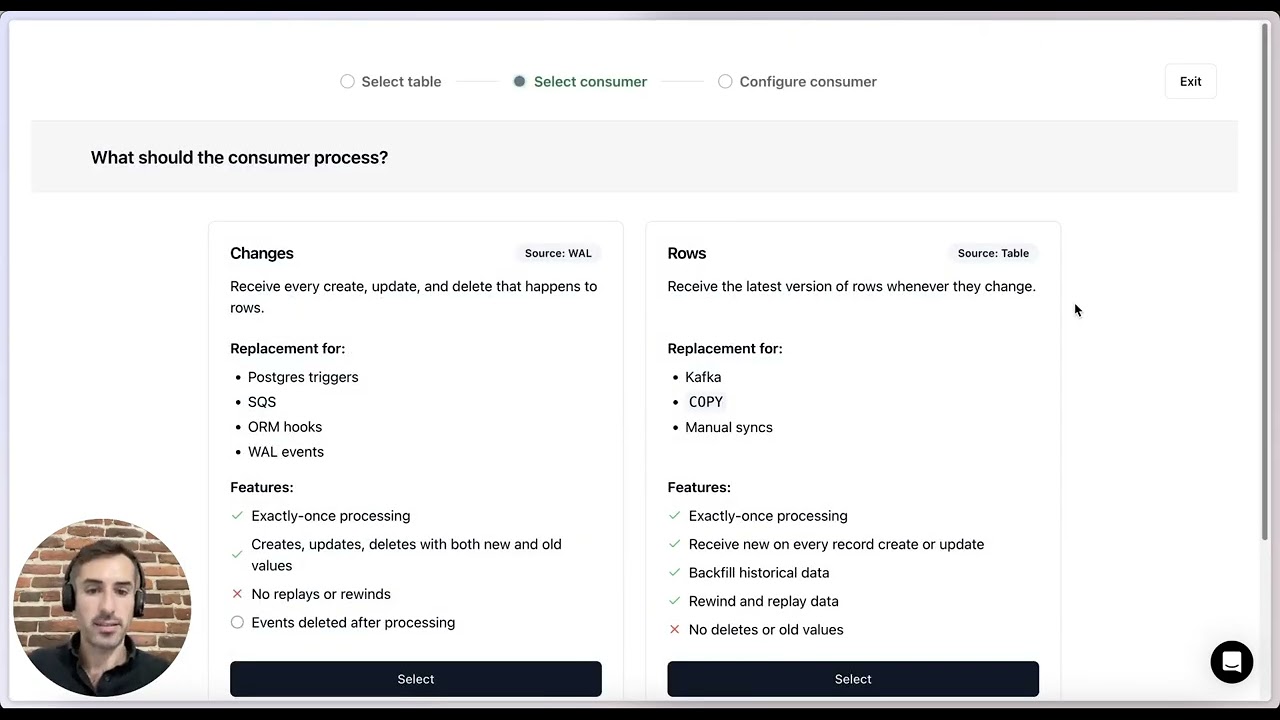Click checkmark beside Receive new on every record

tap(674, 544)
